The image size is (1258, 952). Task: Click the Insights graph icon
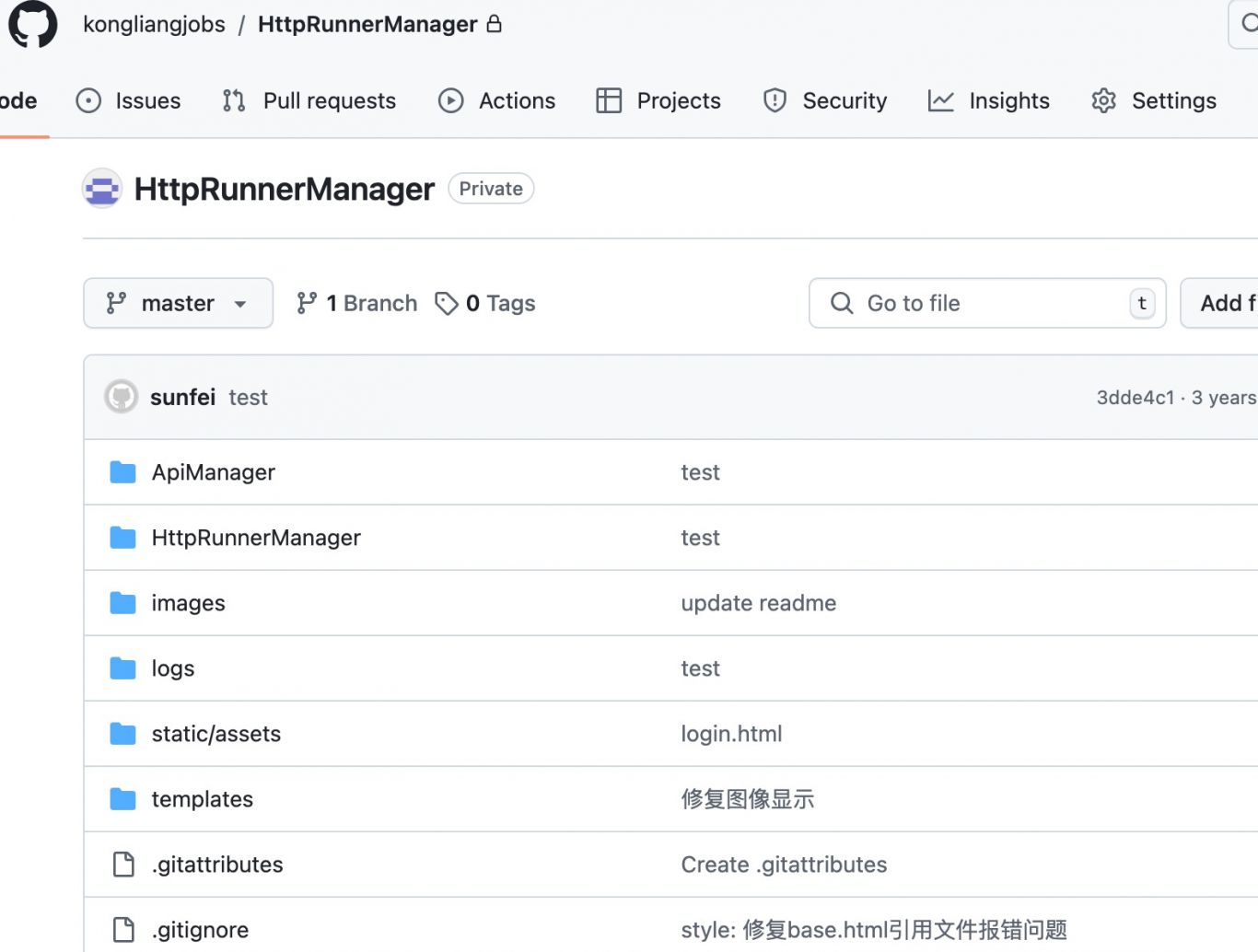[940, 100]
